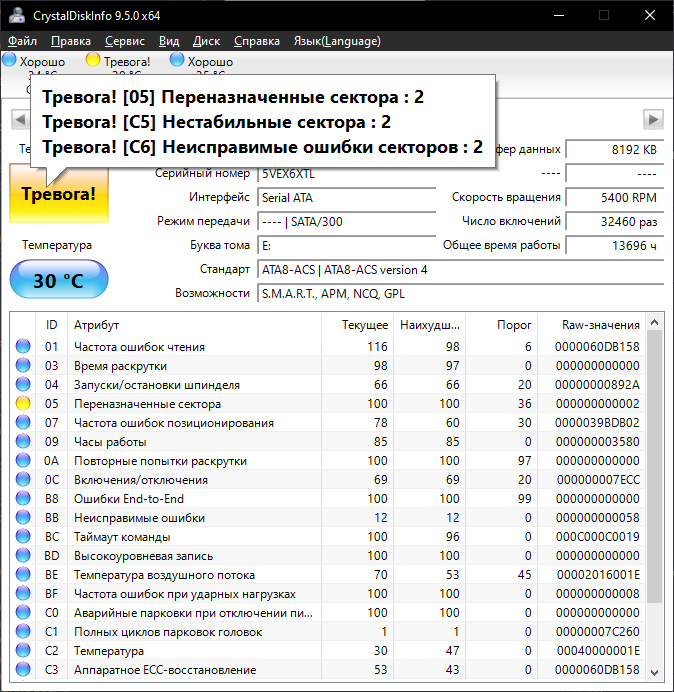Click the Порог column header
This screenshot has height=692, width=674.
click(x=501, y=325)
